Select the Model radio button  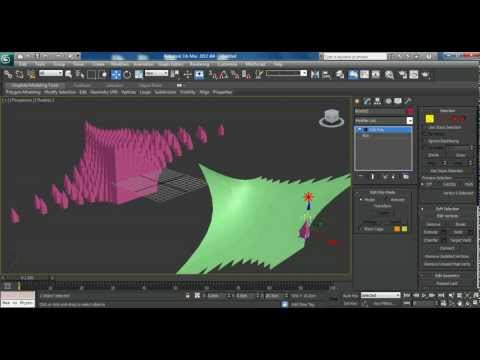pyautogui.click(x=361, y=200)
